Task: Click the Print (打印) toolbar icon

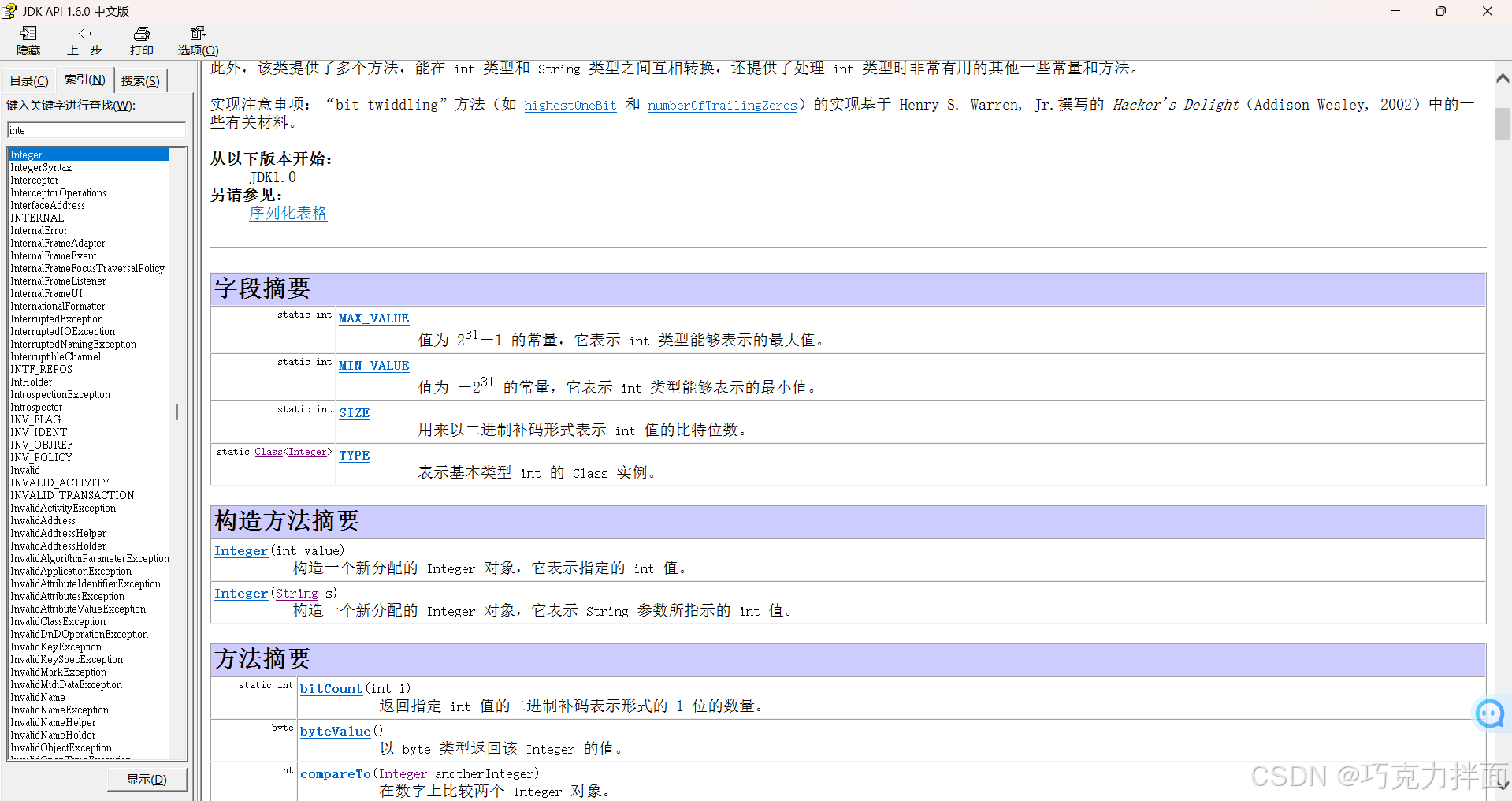Action: pos(142,40)
